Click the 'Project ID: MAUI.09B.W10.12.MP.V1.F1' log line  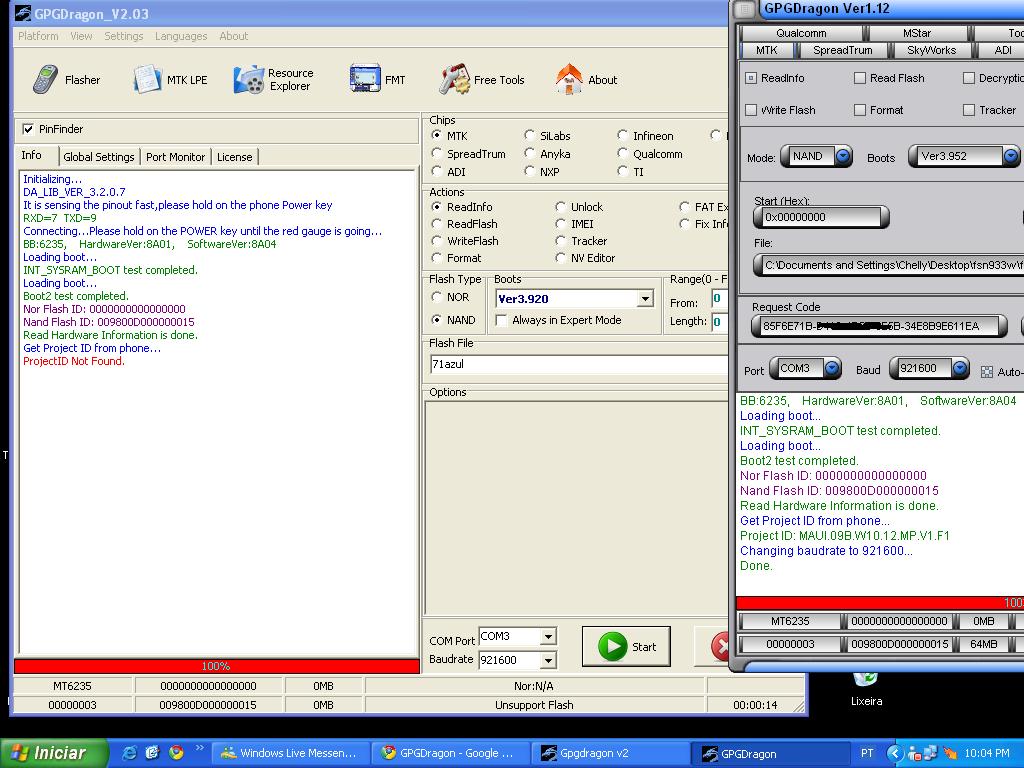click(844, 536)
